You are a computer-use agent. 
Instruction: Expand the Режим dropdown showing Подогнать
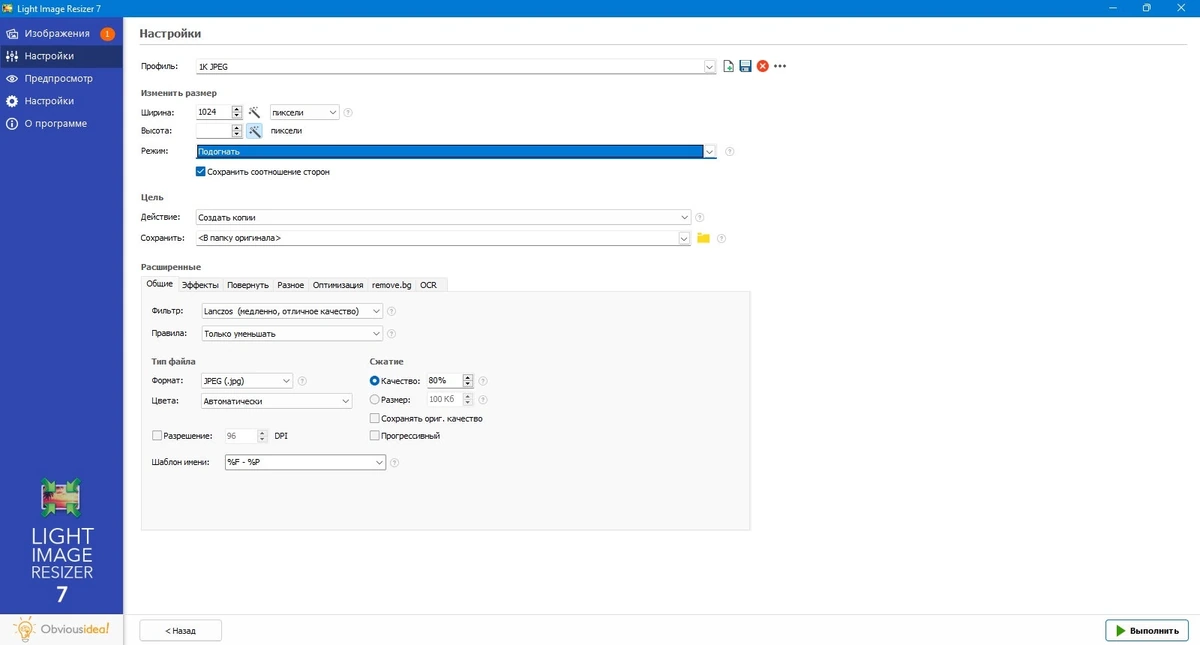pyautogui.click(x=710, y=152)
